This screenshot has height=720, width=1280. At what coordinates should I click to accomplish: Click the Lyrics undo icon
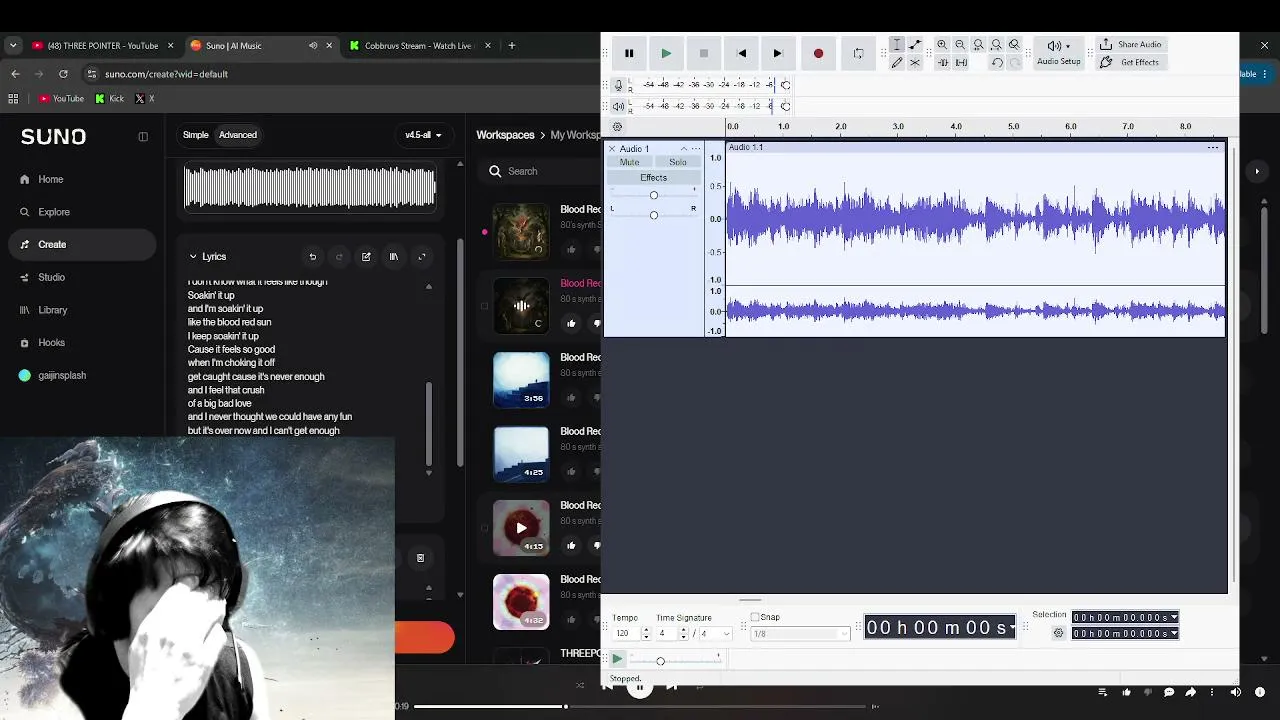tap(313, 257)
